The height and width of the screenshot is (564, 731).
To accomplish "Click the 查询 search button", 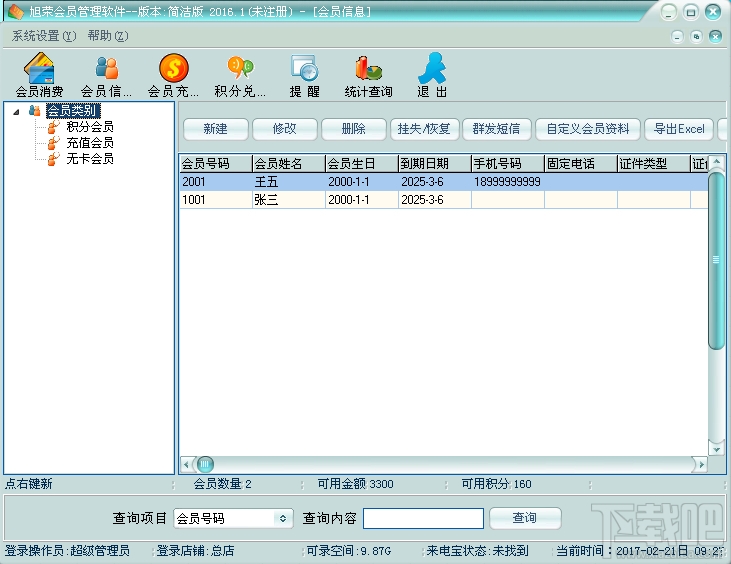I will pos(525,518).
